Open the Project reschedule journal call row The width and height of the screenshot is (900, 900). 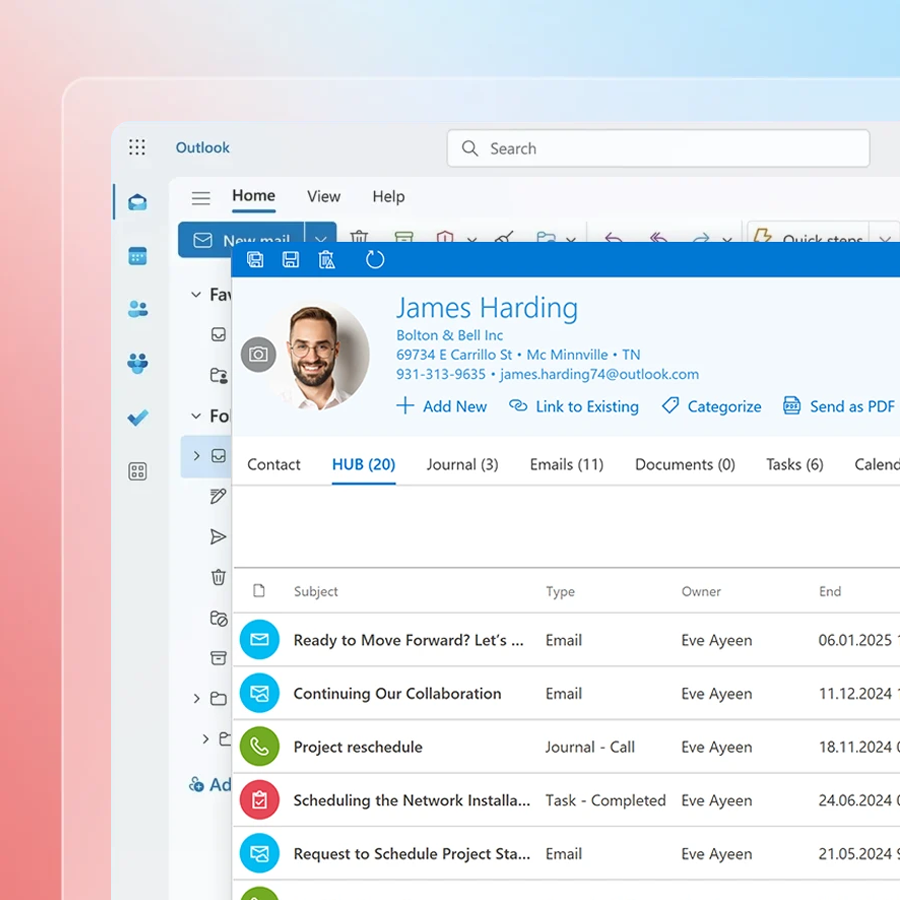pyautogui.click(x=567, y=747)
